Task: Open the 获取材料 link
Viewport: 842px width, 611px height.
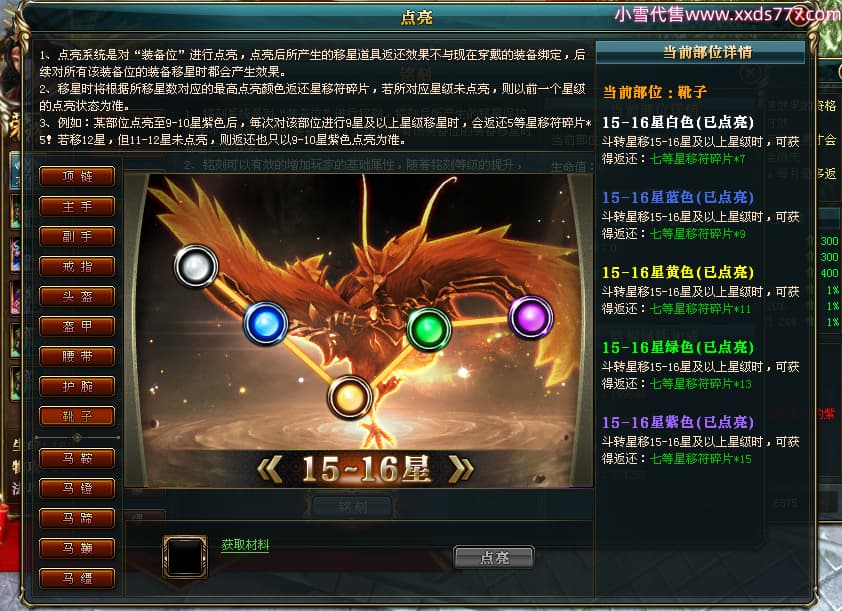Action: pyautogui.click(x=245, y=545)
